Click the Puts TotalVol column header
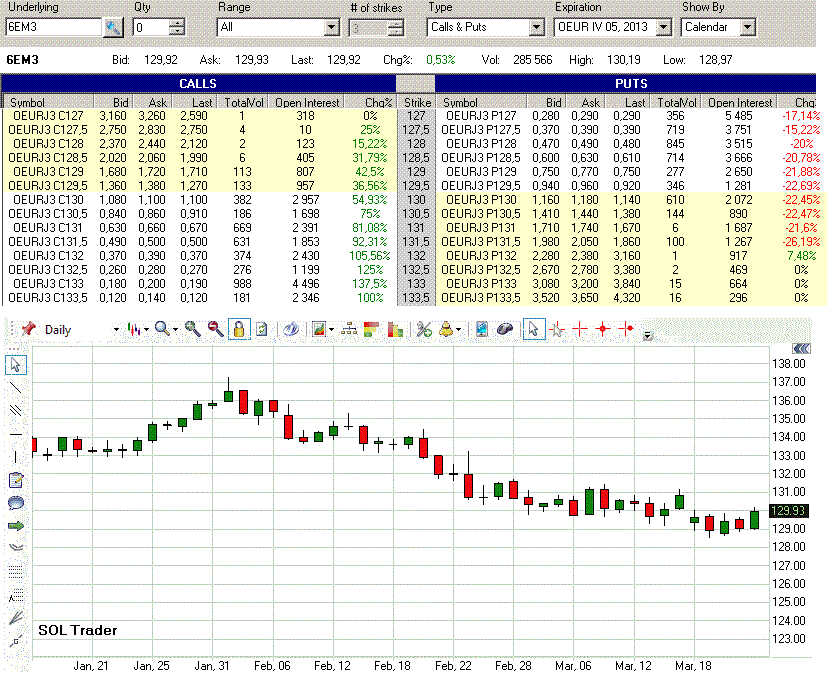Image resolution: width=828 pixels, height=687 pixels. tap(676, 102)
